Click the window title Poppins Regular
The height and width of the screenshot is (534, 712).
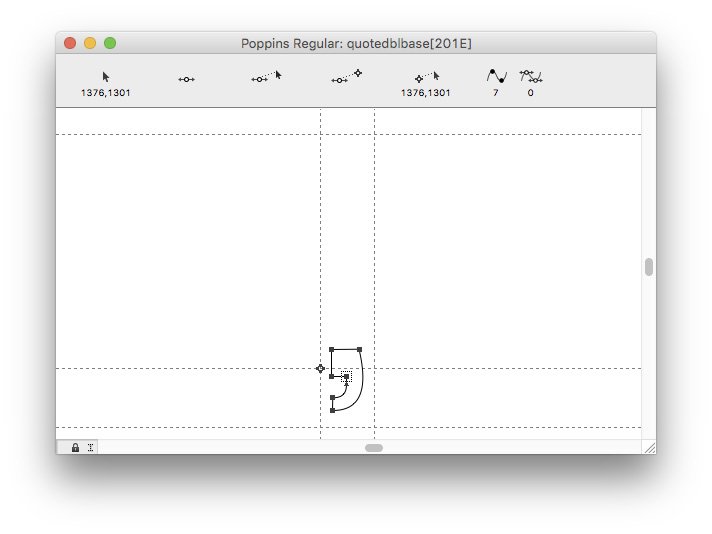coord(355,43)
